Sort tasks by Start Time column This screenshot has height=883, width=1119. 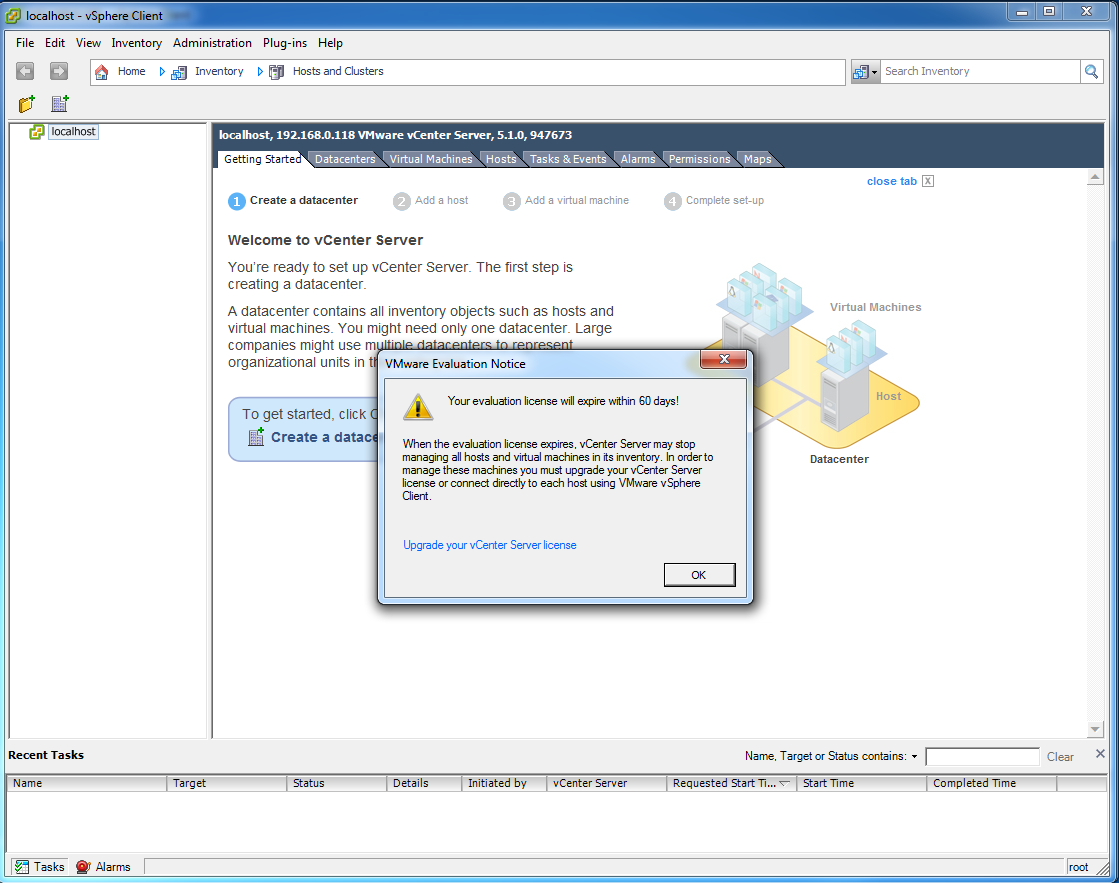(861, 783)
